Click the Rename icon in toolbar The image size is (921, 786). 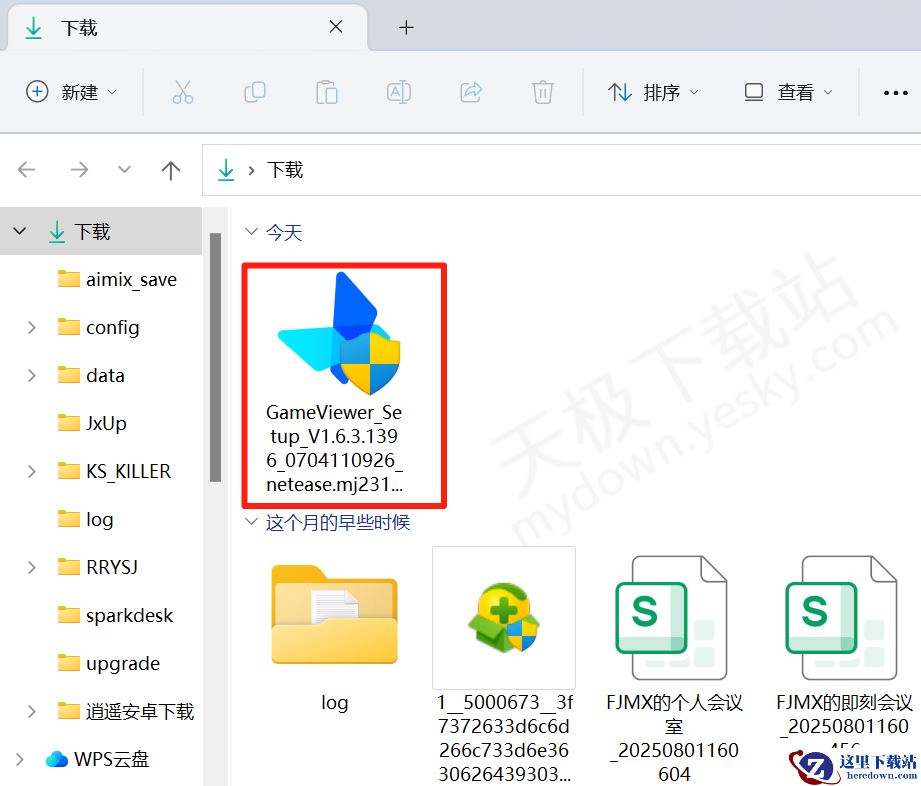[x=399, y=92]
